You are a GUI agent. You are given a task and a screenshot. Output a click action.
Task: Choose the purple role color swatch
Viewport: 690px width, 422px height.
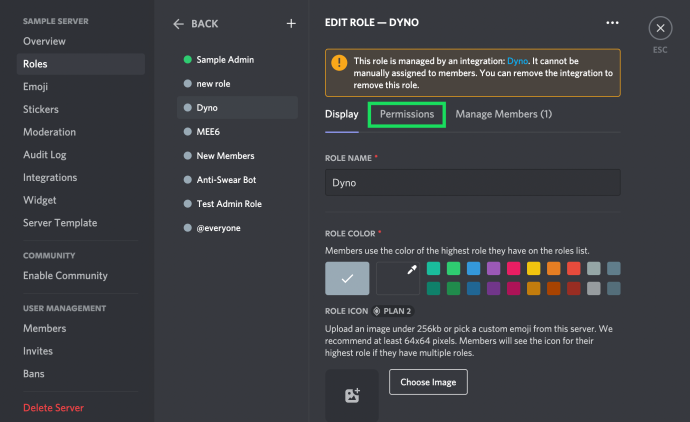coord(493,268)
